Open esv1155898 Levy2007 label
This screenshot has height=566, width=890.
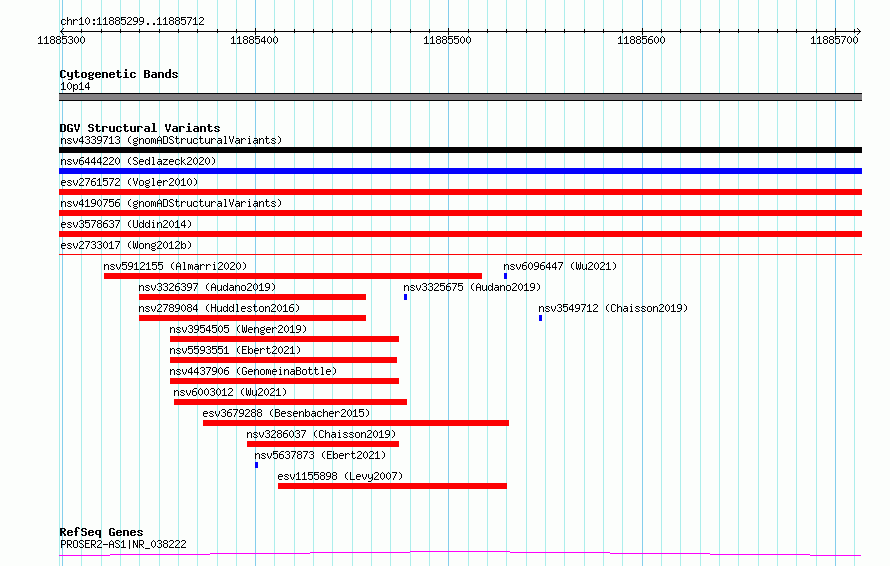pyautogui.click(x=340, y=476)
